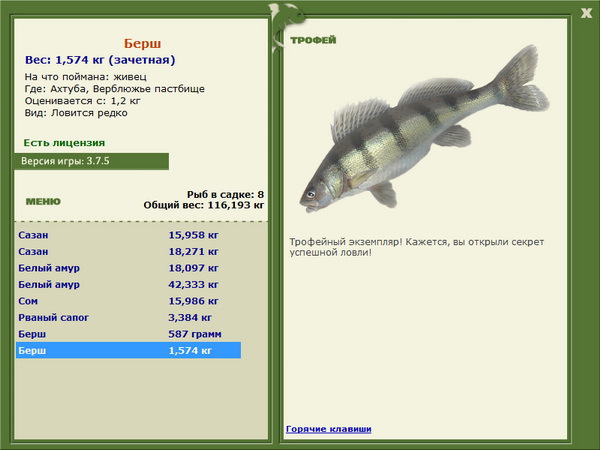The height and width of the screenshot is (450, 600).
Task: Close the fish keepnet window with X
Action: tap(586, 13)
